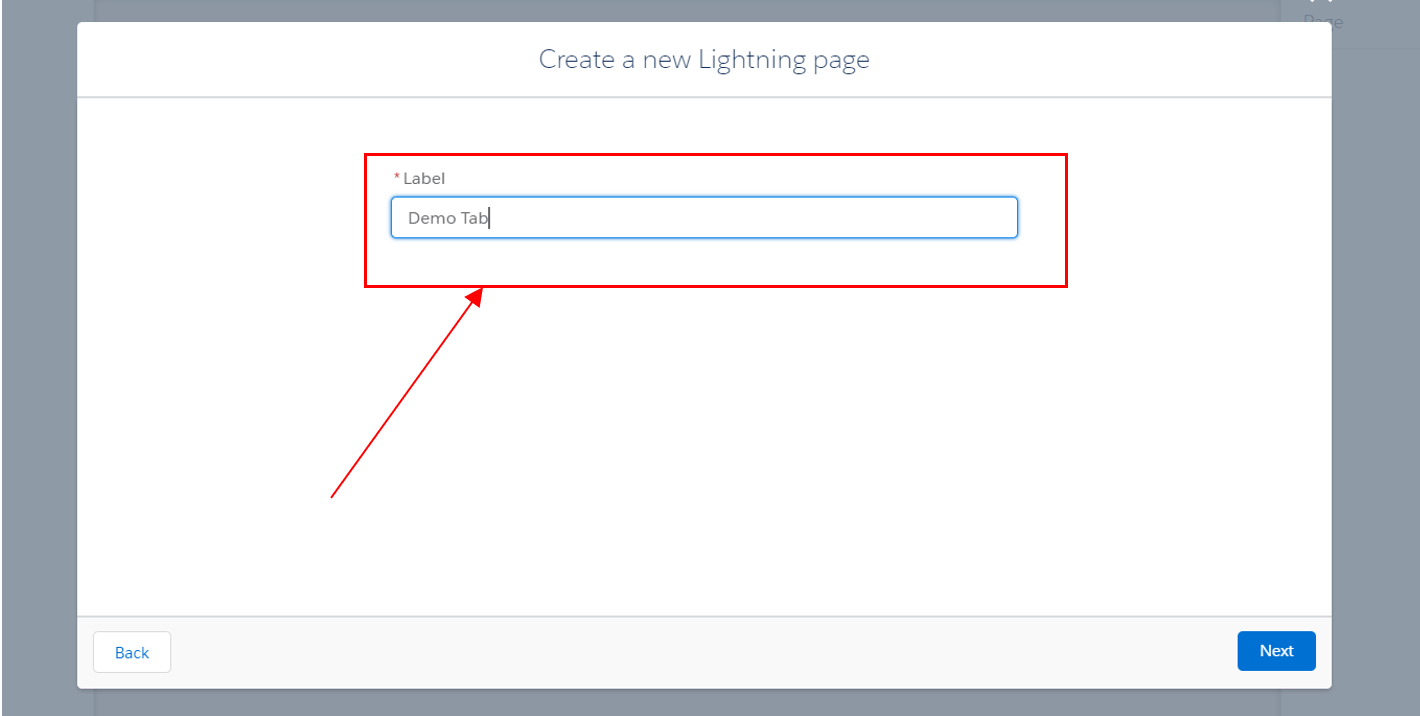The width and height of the screenshot is (1420, 716).
Task: Click the word 'Lightning' in the dialog title
Action: (x=752, y=60)
